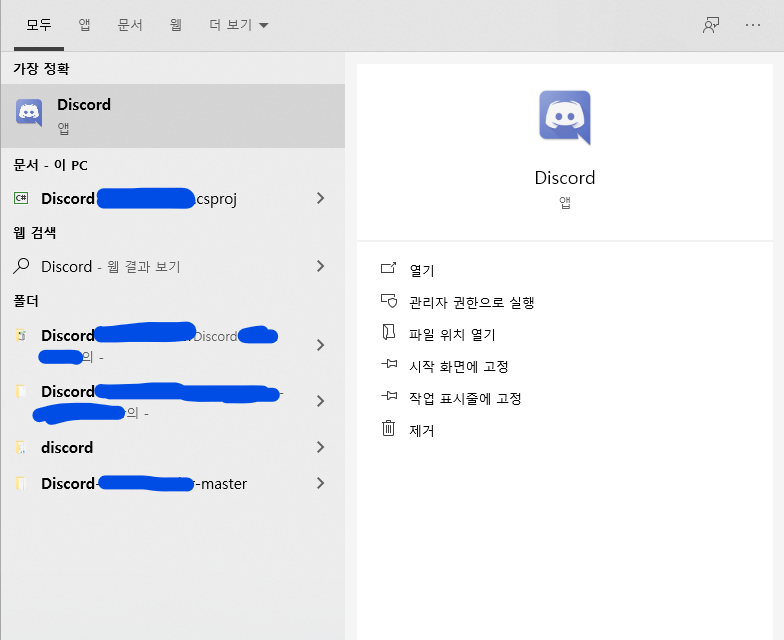Click 열기 to open Discord
This screenshot has width=784, height=640.
tap(422, 270)
